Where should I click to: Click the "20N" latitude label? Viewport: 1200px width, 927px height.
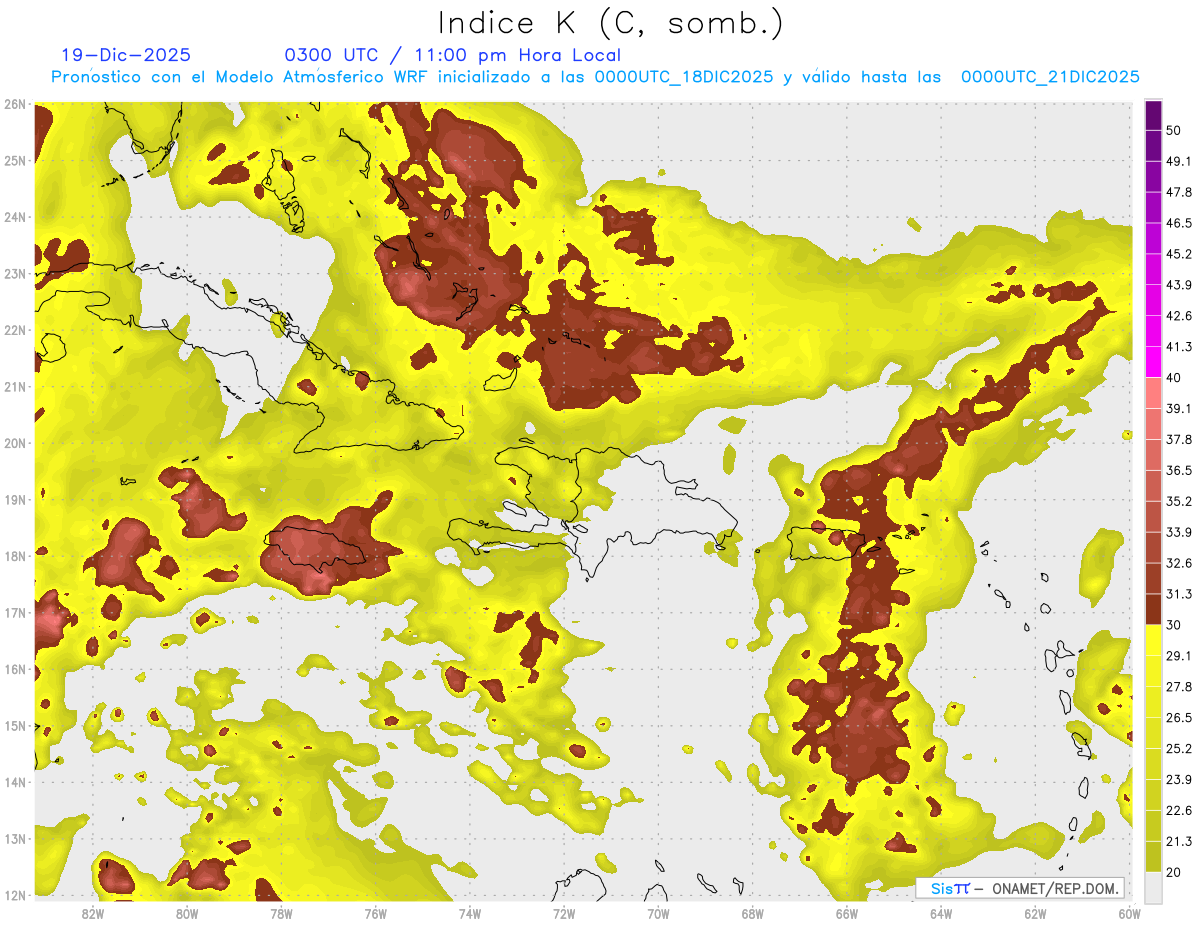(14, 443)
